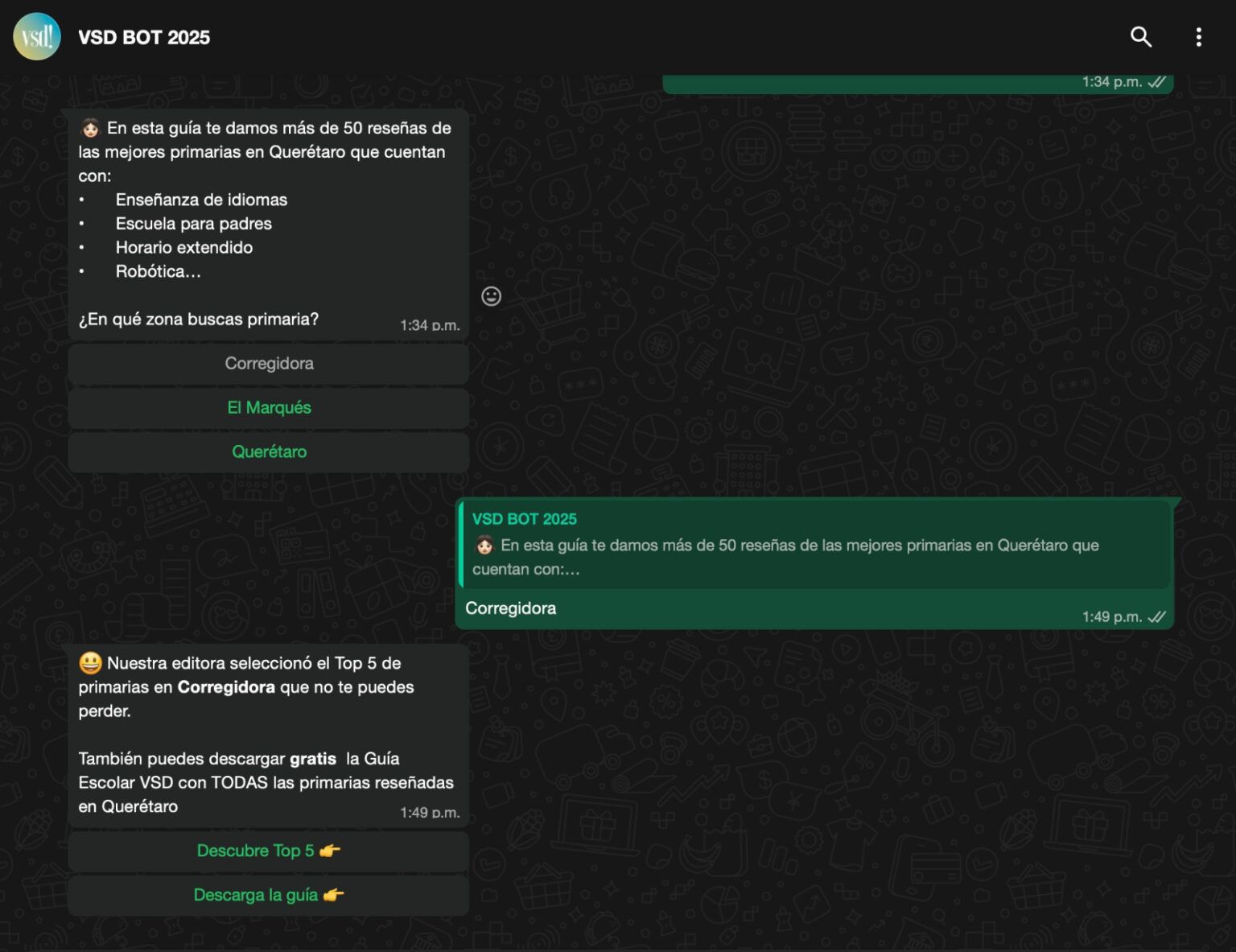Image resolution: width=1236 pixels, height=952 pixels.
Task: Jump to the quoted VSD BOT 2025 message
Action: [x=814, y=545]
